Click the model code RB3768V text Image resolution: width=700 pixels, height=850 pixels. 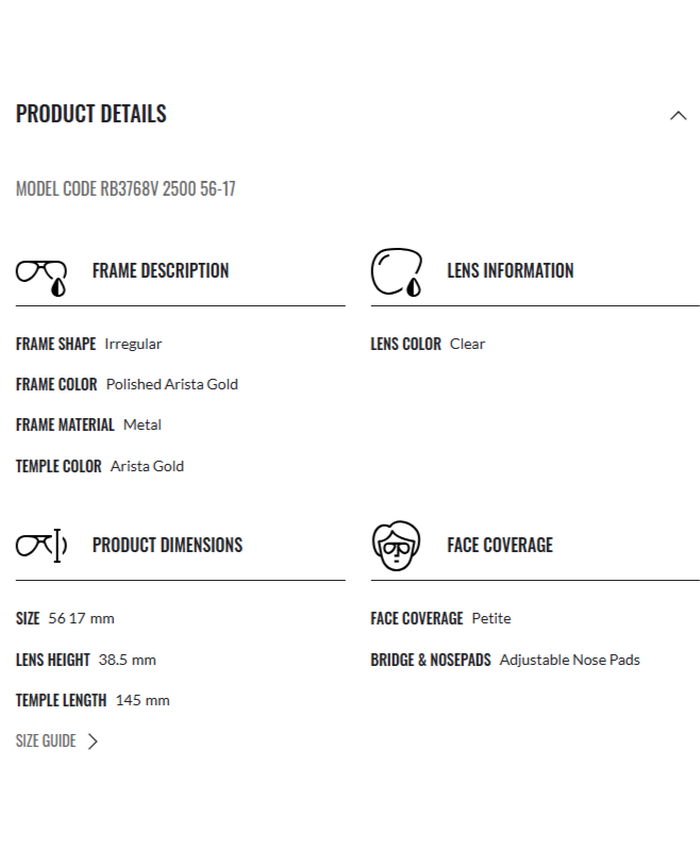coord(126,189)
